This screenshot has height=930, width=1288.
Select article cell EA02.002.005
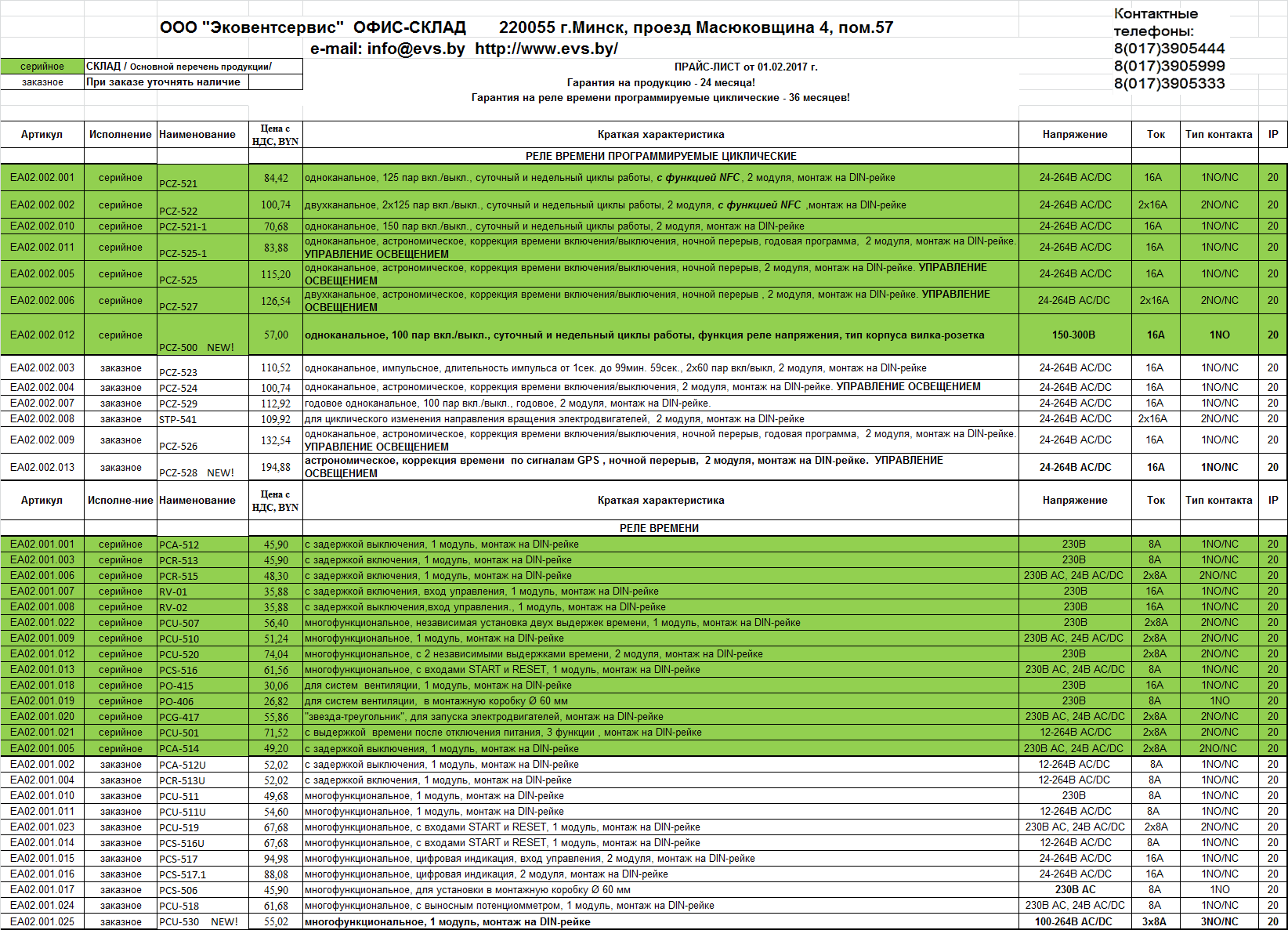42,273
